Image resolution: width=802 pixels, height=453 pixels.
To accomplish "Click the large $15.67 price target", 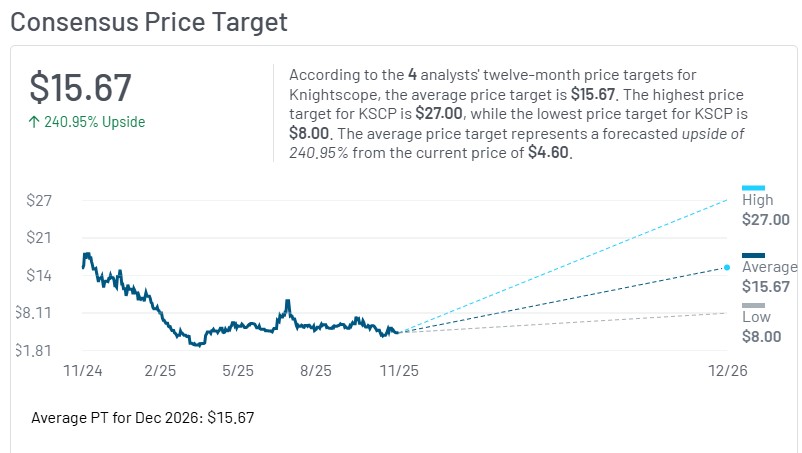I will [x=80, y=87].
